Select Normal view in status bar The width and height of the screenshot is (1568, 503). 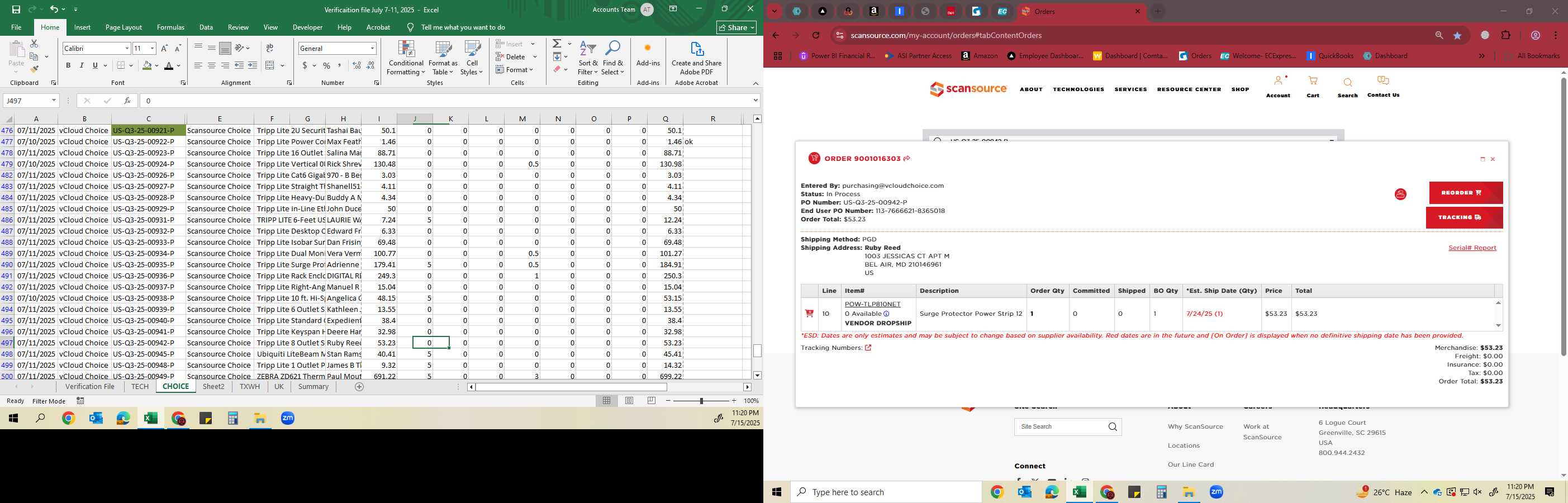(x=607, y=401)
